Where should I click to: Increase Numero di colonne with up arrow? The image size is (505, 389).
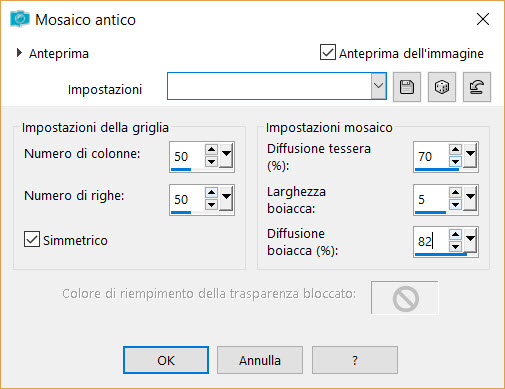211,149
